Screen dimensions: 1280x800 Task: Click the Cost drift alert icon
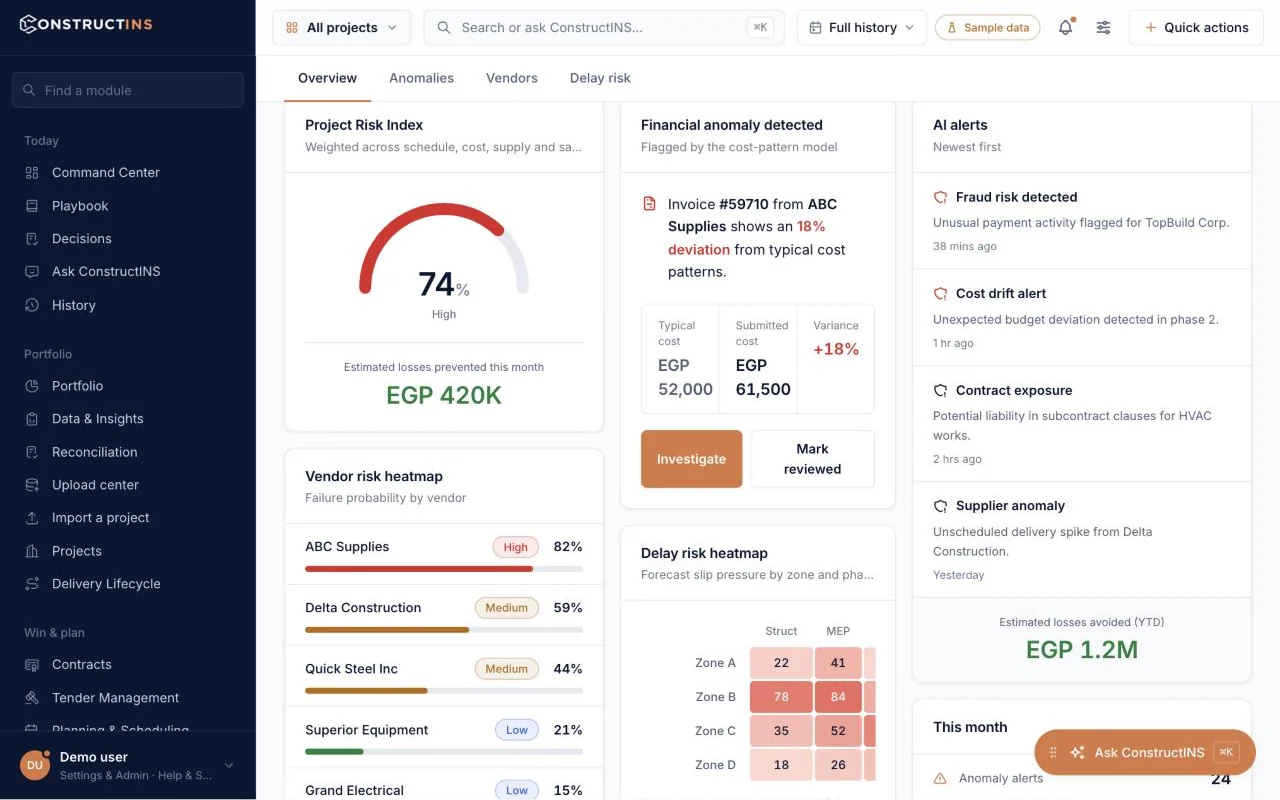(940, 293)
